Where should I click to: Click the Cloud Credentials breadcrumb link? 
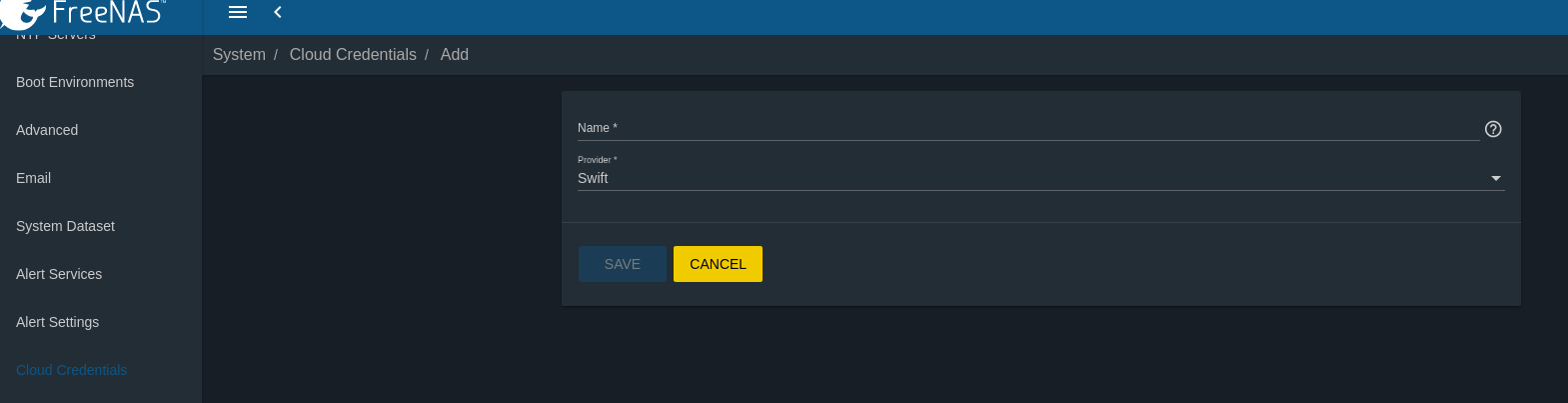353,55
